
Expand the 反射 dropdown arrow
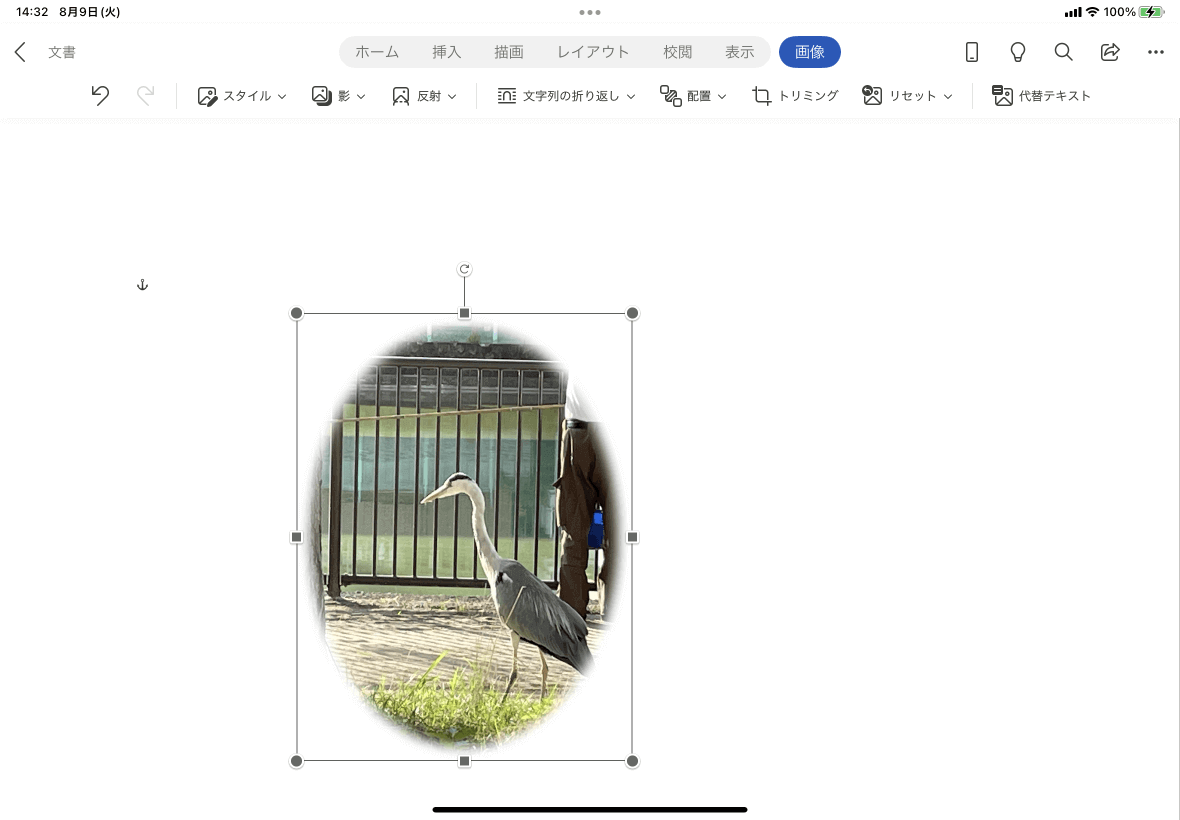pyautogui.click(x=452, y=97)
